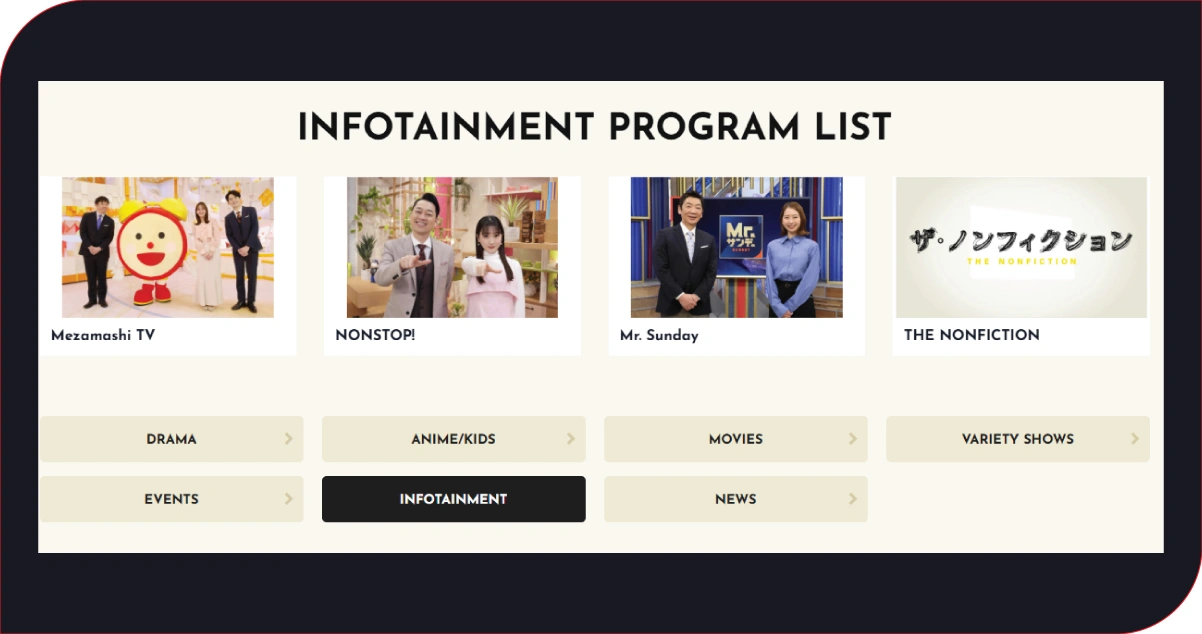Select the ANIME/KIDS category button

(454, 439)
